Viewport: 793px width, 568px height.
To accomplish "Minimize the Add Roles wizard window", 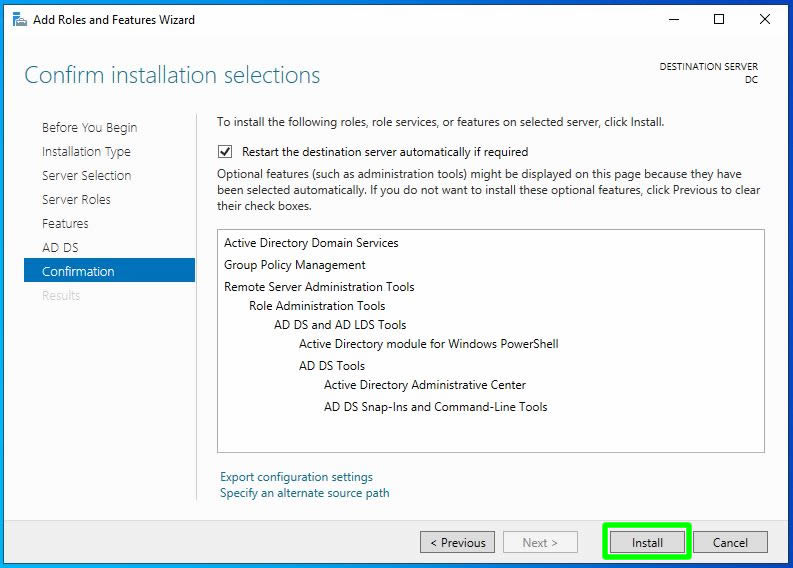I will pyautogui.click(x=673, y=19).
